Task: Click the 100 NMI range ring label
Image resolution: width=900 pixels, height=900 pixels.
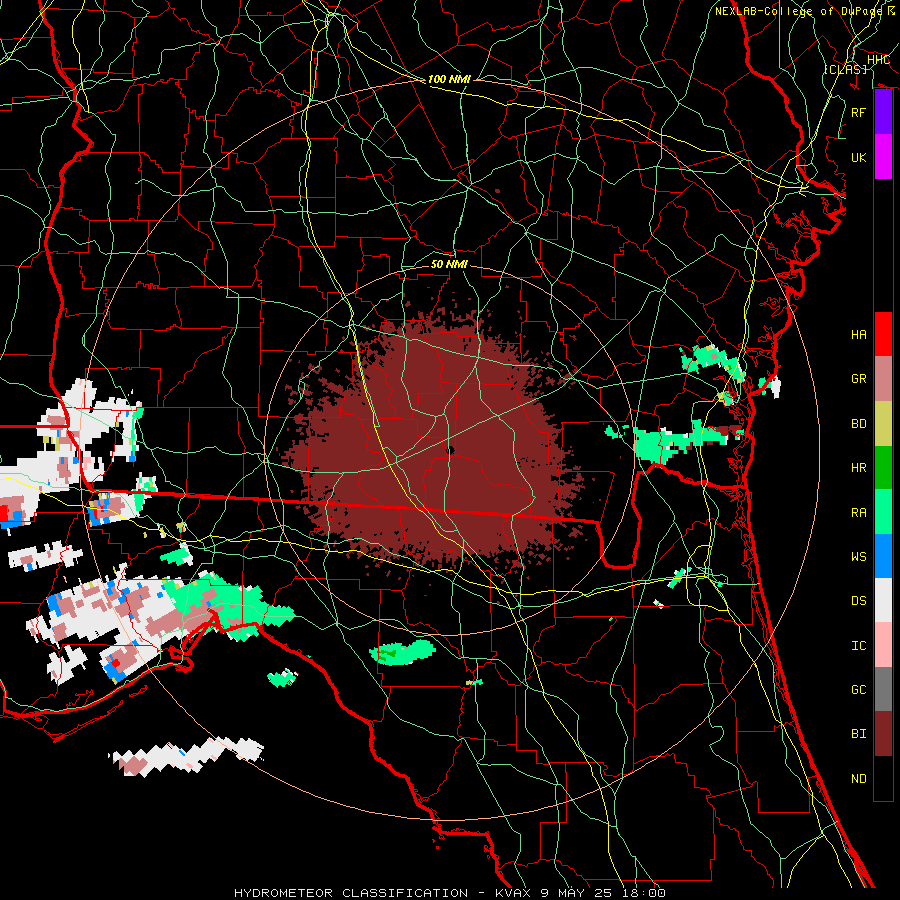Action: click(449, 79)
